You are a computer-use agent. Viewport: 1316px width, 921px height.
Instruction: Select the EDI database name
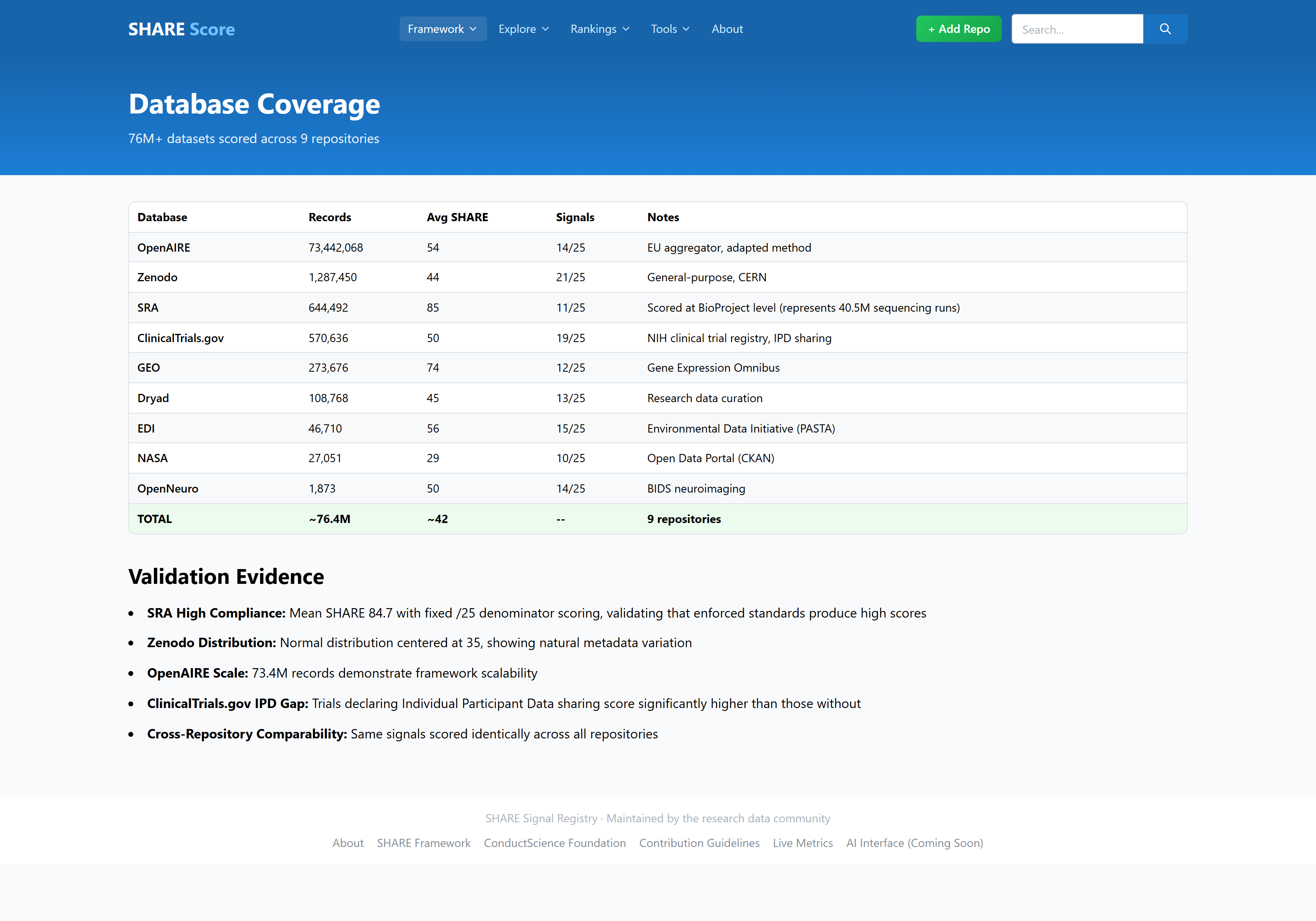click(146, 429)
